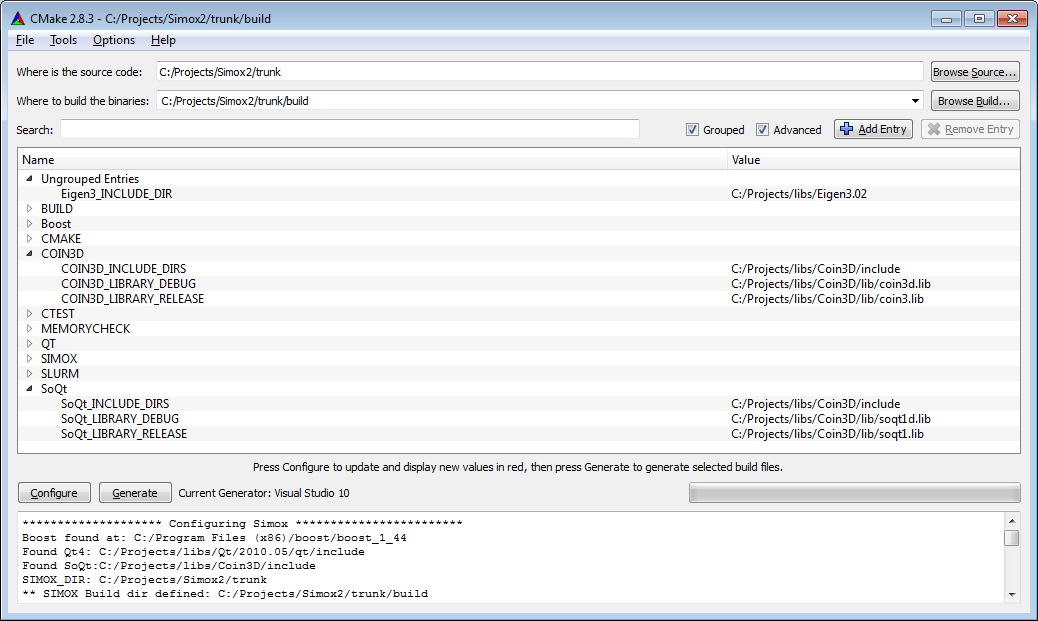
Task: Toggle the Advanced checkbox
Action: [763, 130]
